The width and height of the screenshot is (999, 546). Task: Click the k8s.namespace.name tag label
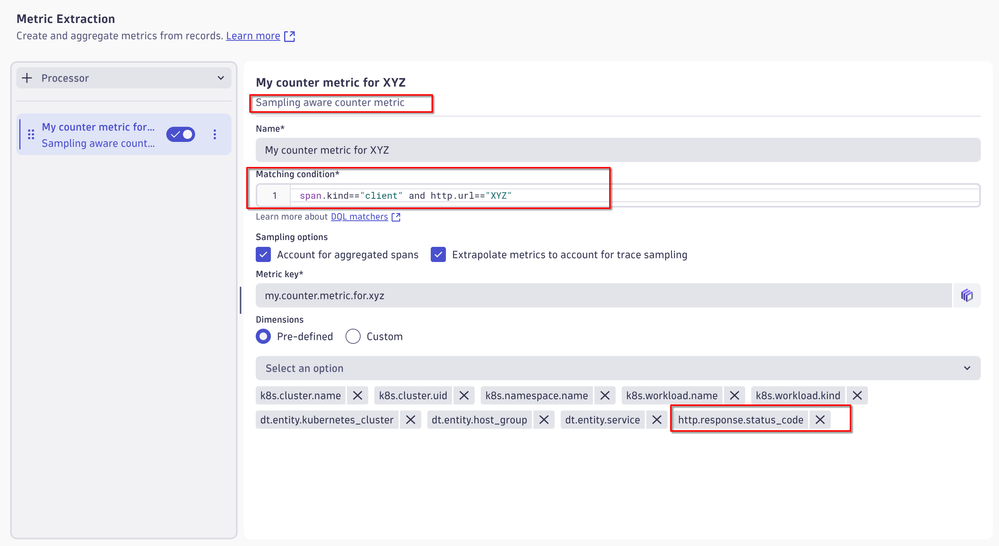[x=536, y=396]
